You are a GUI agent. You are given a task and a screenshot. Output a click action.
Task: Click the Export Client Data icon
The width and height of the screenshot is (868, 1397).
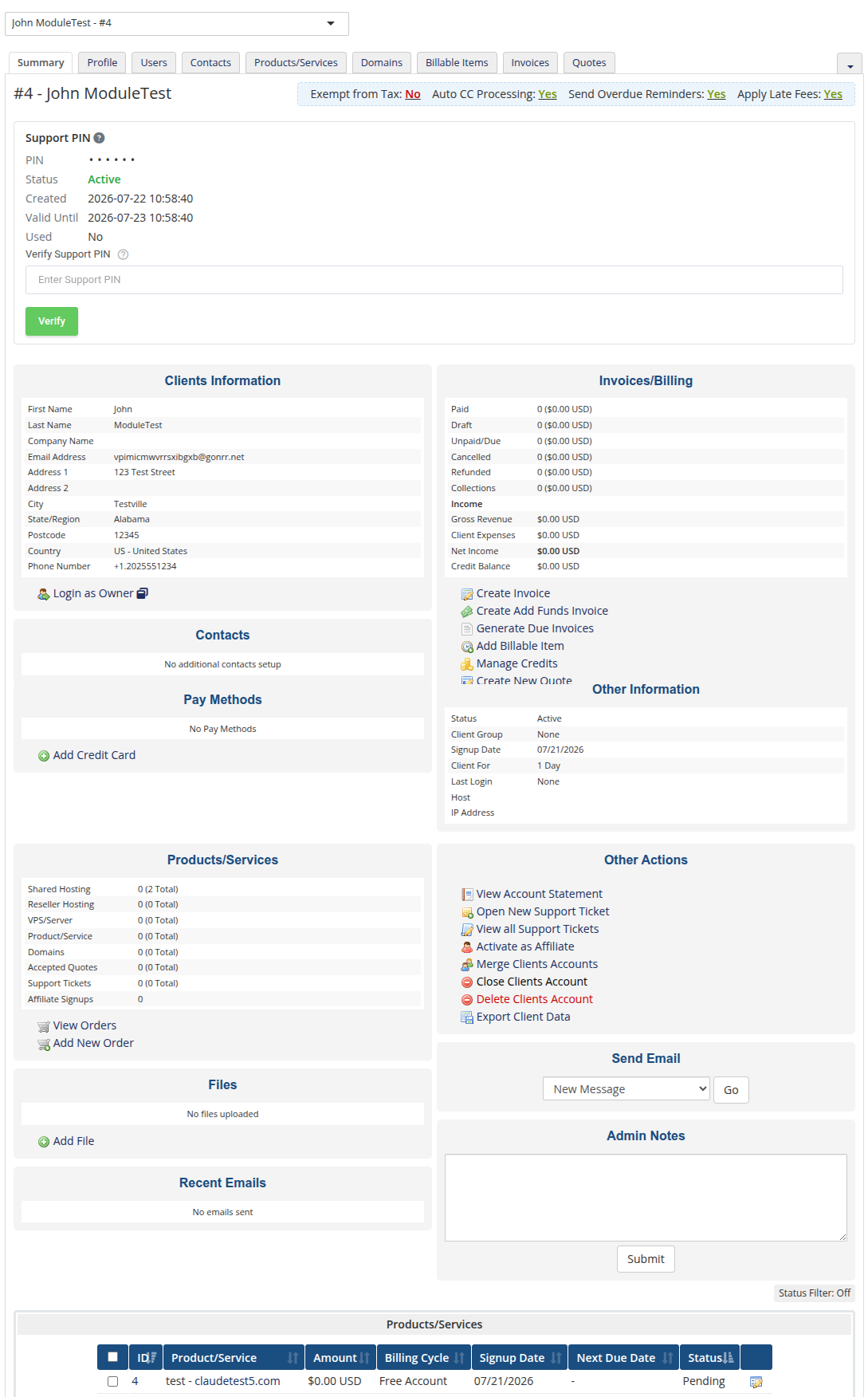(x=467, y=1017)
